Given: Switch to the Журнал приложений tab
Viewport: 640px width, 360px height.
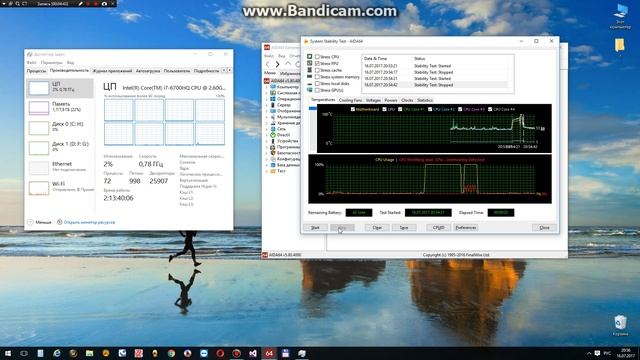Looking at the screenshot, I should [x=112, y=71].
